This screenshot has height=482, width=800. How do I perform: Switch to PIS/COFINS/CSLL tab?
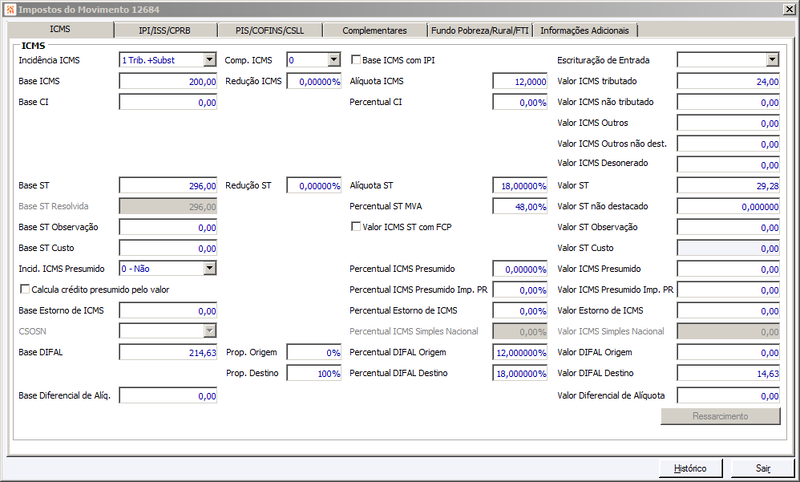tap(270, 31)
